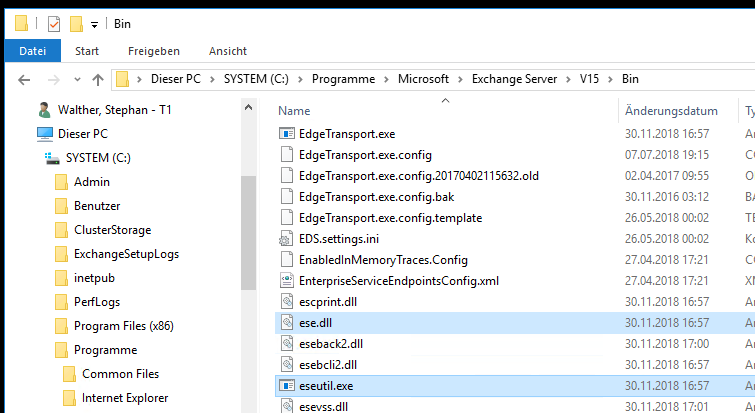The width and height of the screenshot is (755, 413).
Task: Expand the chevron after Exchange Server breadcrumb
Action: point(569,79)
